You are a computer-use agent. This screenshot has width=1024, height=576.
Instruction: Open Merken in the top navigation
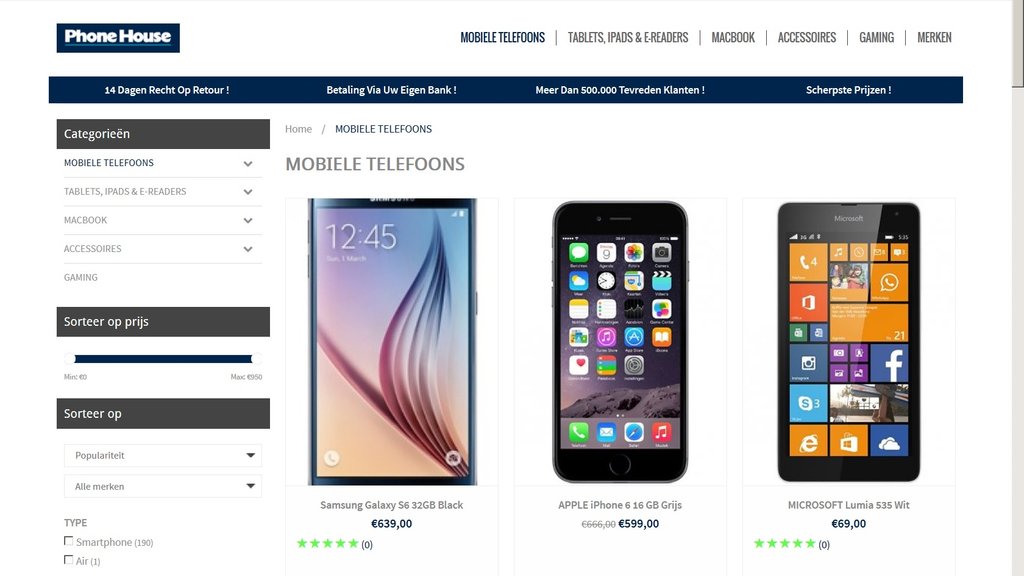pyautogui.click(x=934, y=38)
